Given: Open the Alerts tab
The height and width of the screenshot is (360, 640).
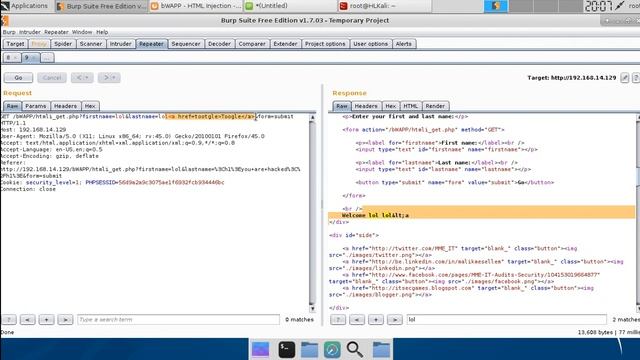Looking at the screenshot, I should pyautogui.click(x=404, y=44).
